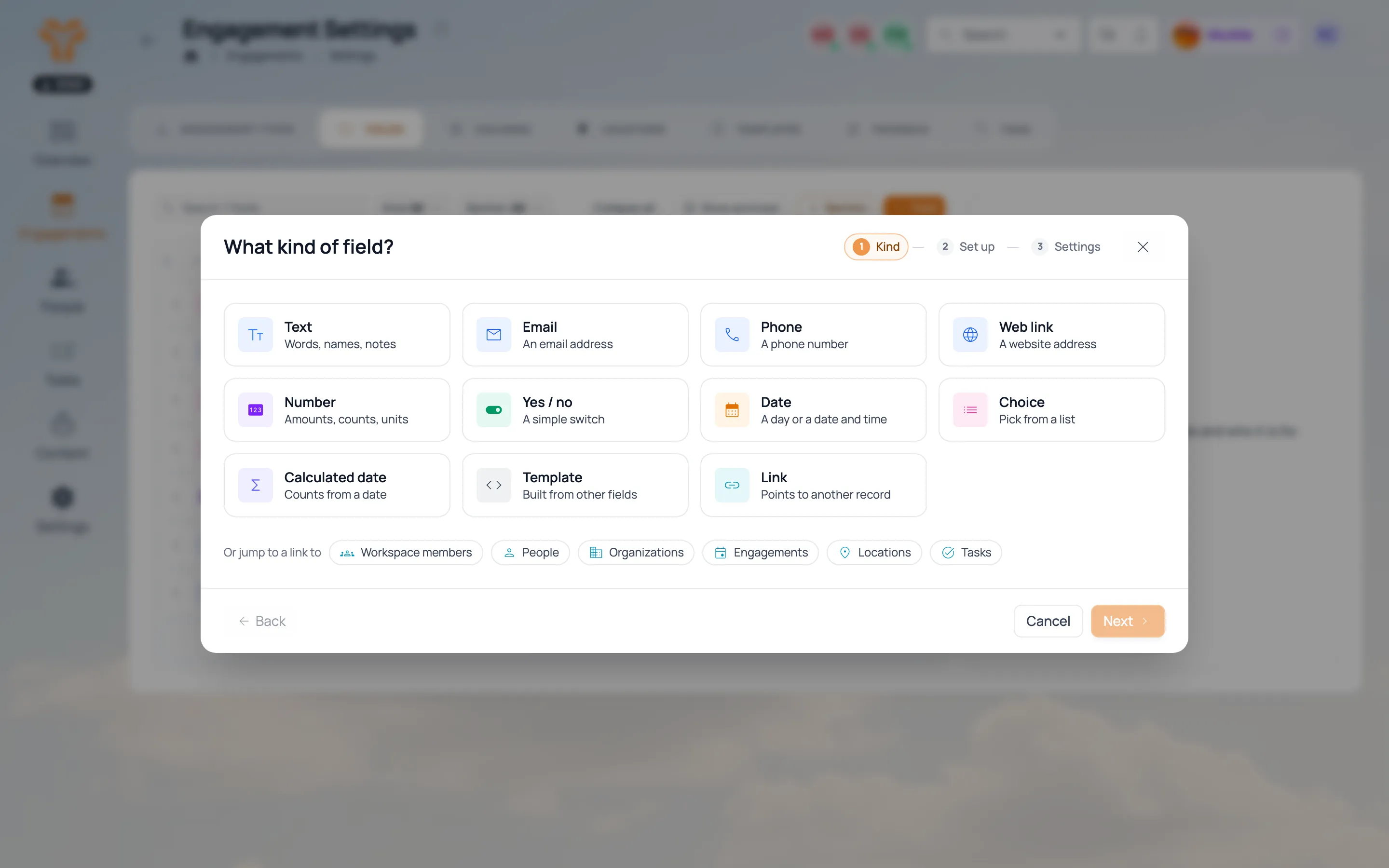Jump to an Organizations link
Screen dimensions: 1389x868
[x=636, y=552]
